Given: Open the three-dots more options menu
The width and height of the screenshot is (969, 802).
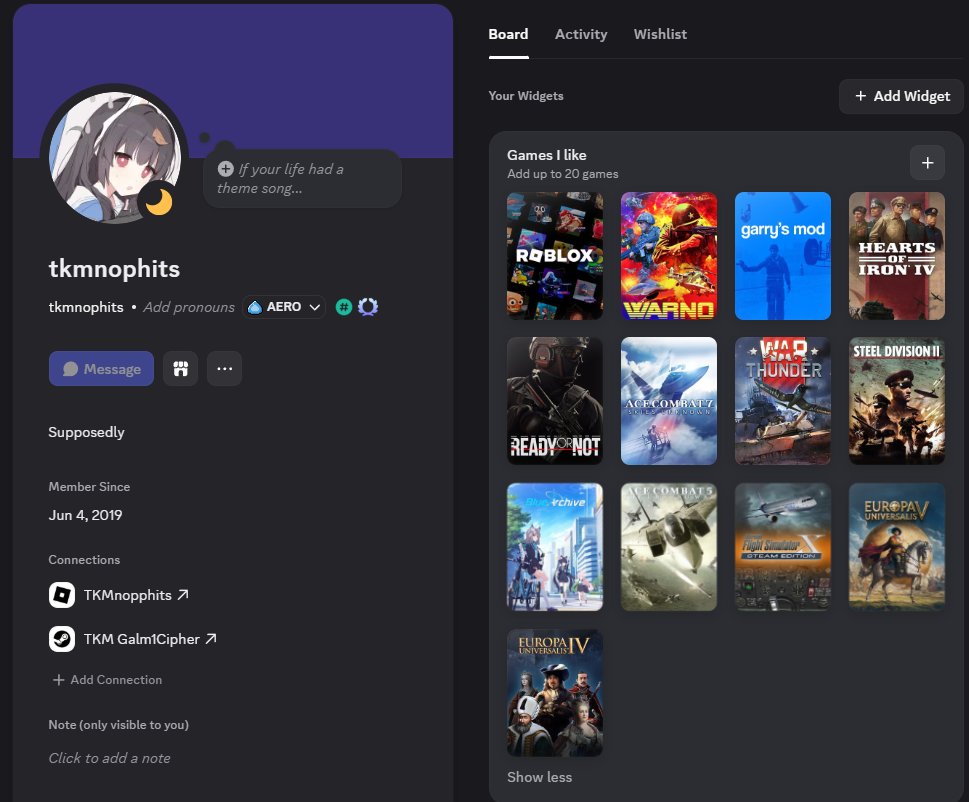Looking at the screenshot, I should point(224,368).
